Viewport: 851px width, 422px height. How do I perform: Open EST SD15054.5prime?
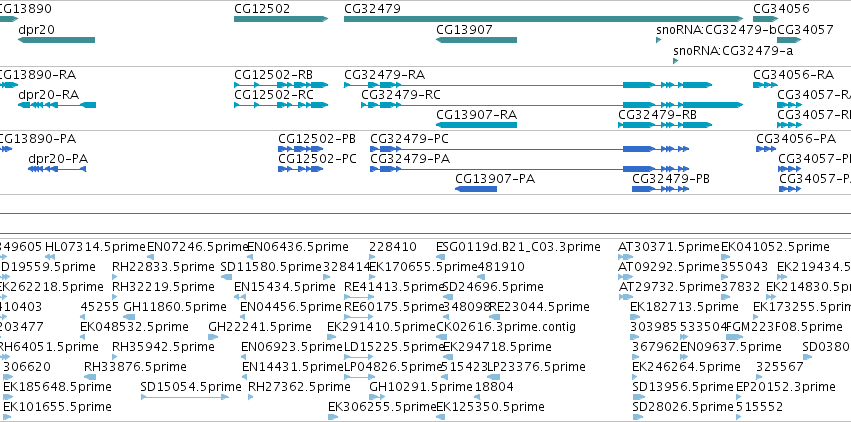(x=190, y=386)
